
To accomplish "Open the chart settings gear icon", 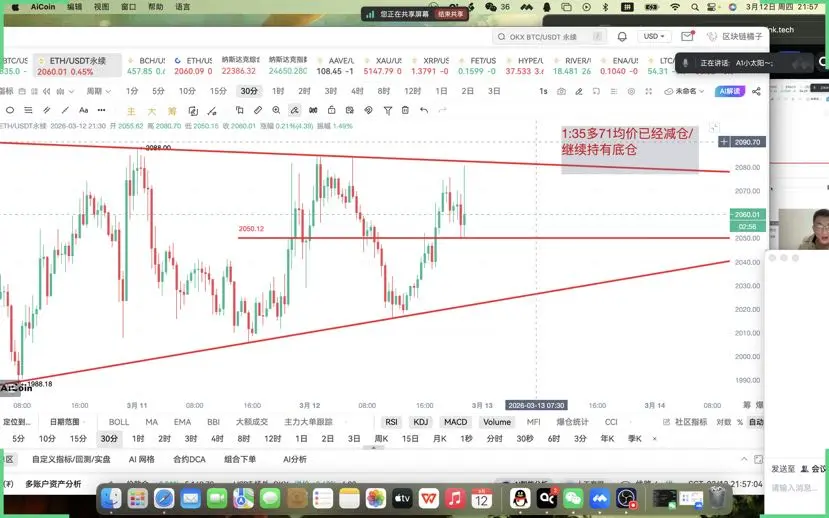I will click(631, 91).
